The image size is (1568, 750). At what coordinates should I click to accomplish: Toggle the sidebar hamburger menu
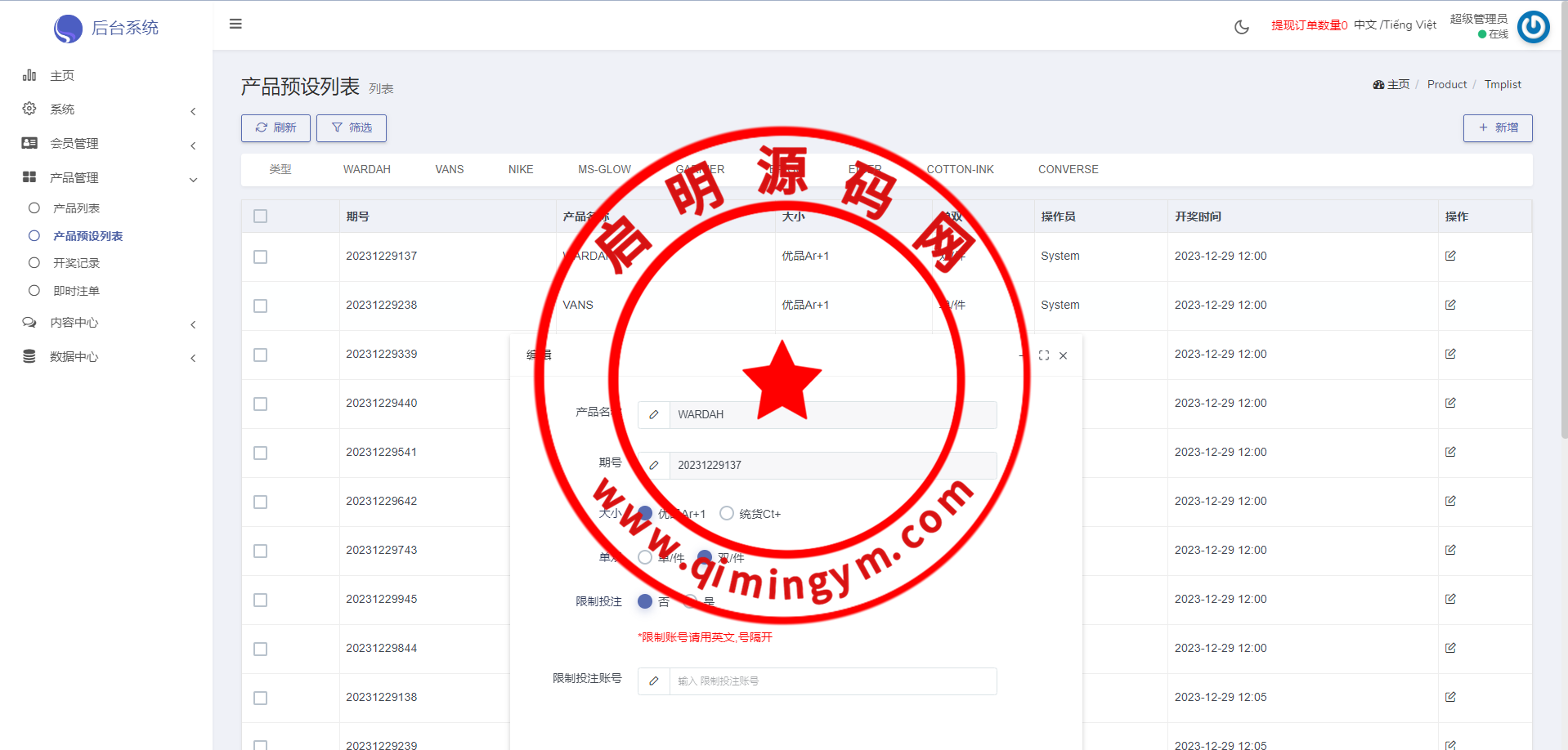tap(235, 24)
